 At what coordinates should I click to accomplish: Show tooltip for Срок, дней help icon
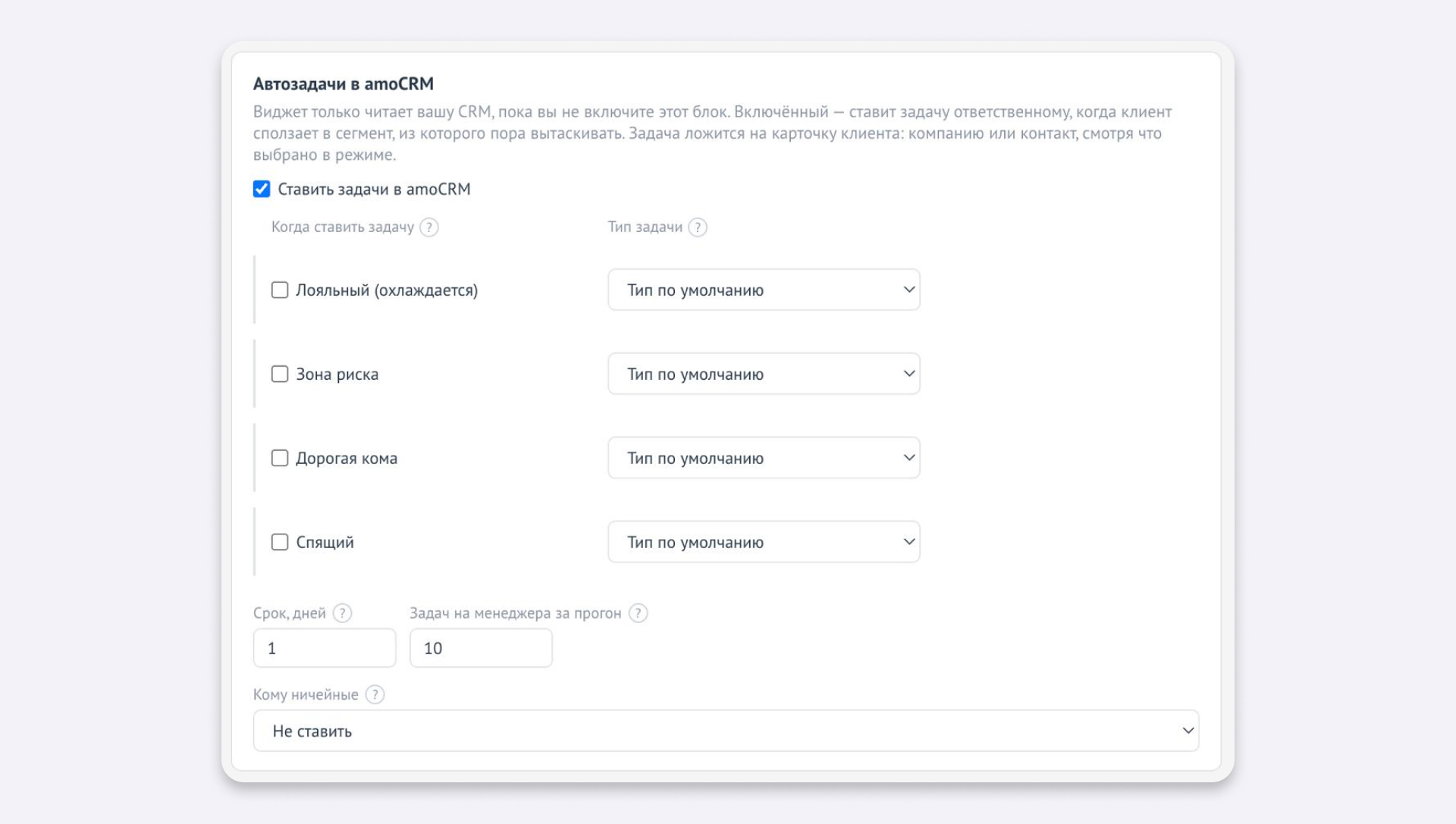(343, 613)
